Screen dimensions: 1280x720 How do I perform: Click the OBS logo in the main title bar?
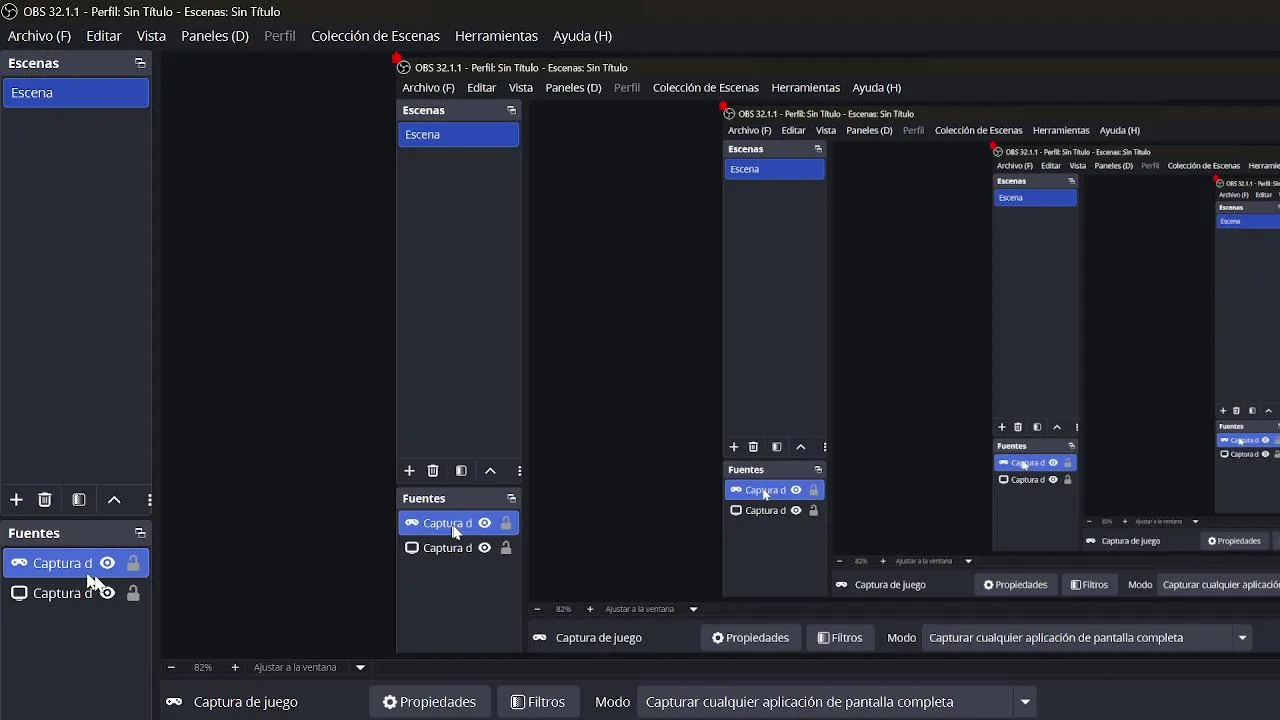(x=9, y=11)
